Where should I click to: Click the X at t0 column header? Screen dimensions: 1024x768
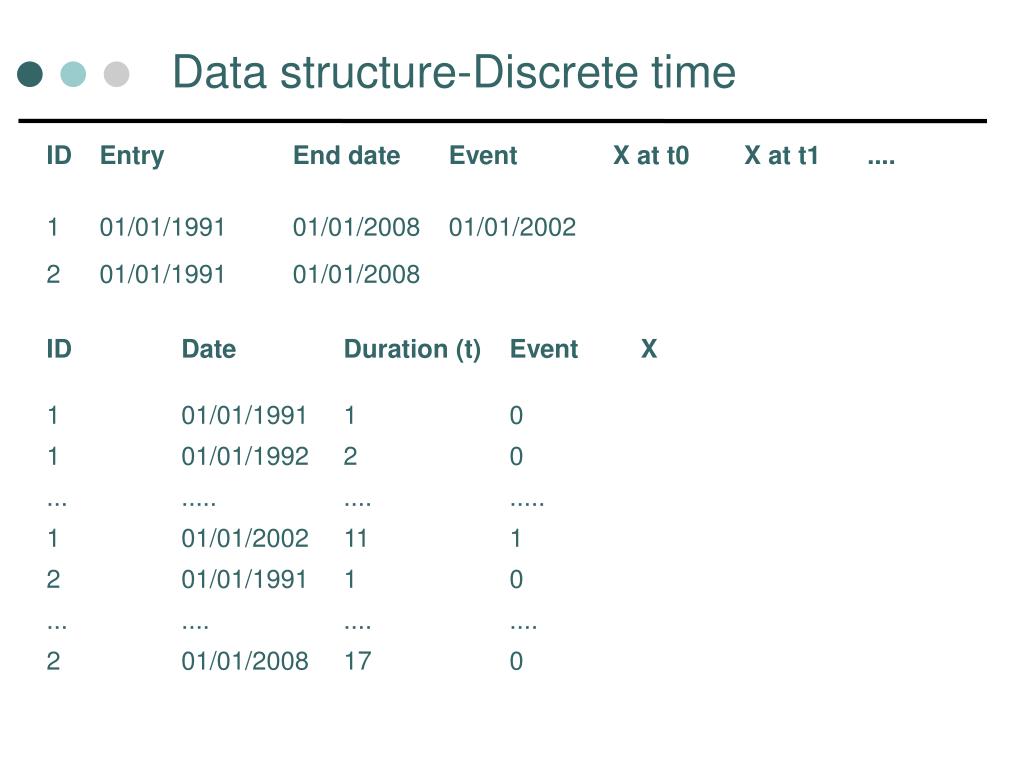650,155
